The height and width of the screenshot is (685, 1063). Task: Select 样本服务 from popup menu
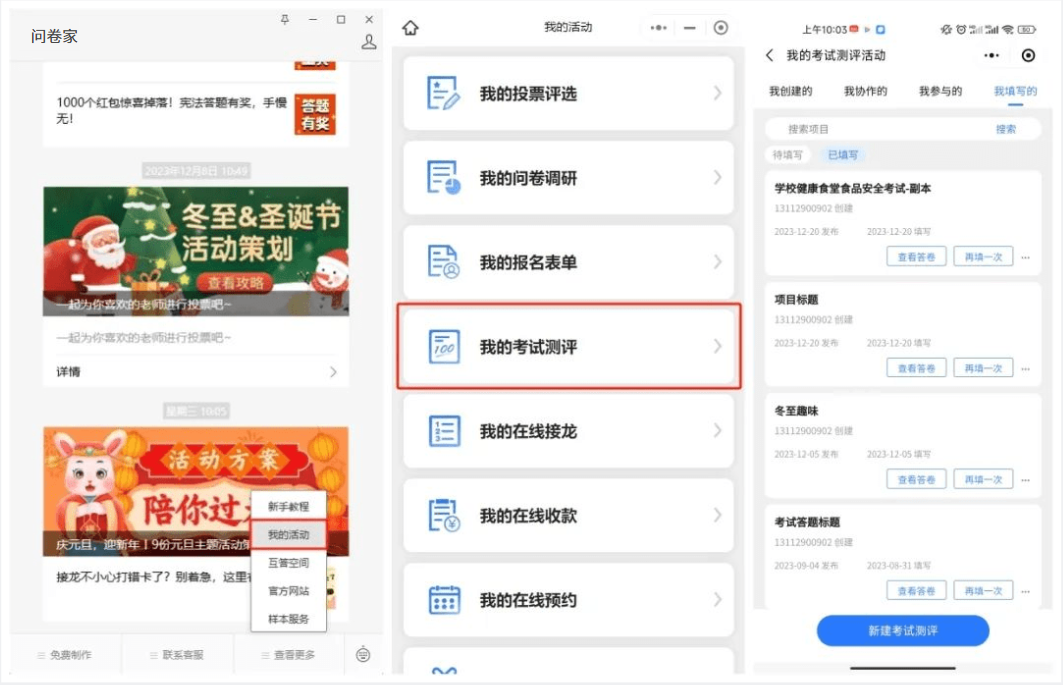pyautogui.click(x=289, y=619)
